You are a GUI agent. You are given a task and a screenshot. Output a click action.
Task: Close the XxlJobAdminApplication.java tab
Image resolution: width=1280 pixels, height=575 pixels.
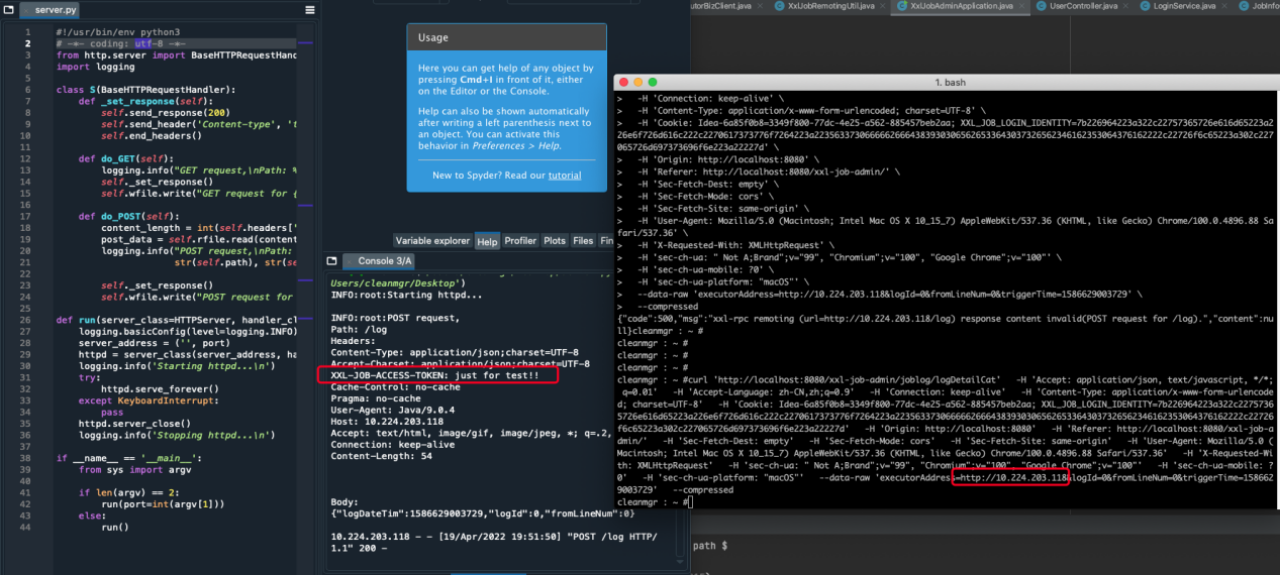click(x=1020, y=6)
